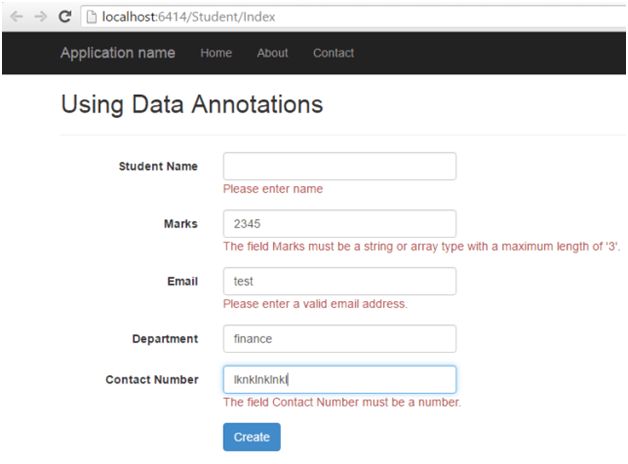628x464 pixels.
Task: Focus the localhost URL address bar
Action: [300, 17]
